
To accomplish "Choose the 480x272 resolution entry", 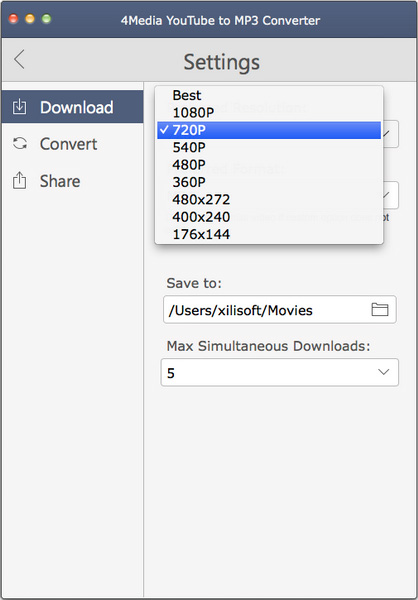I will tap(269, 199).
